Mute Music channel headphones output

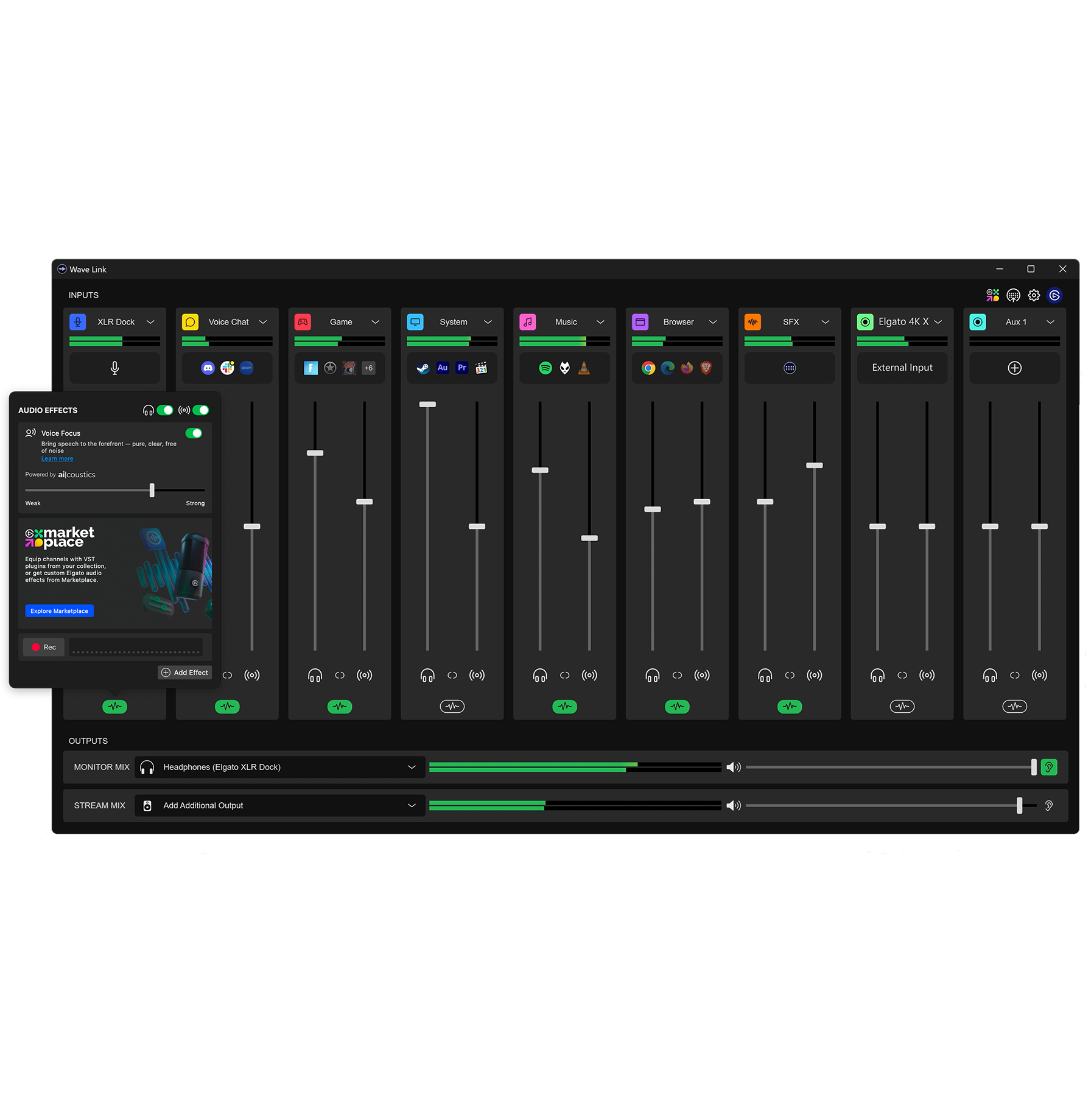coord(540,675)
